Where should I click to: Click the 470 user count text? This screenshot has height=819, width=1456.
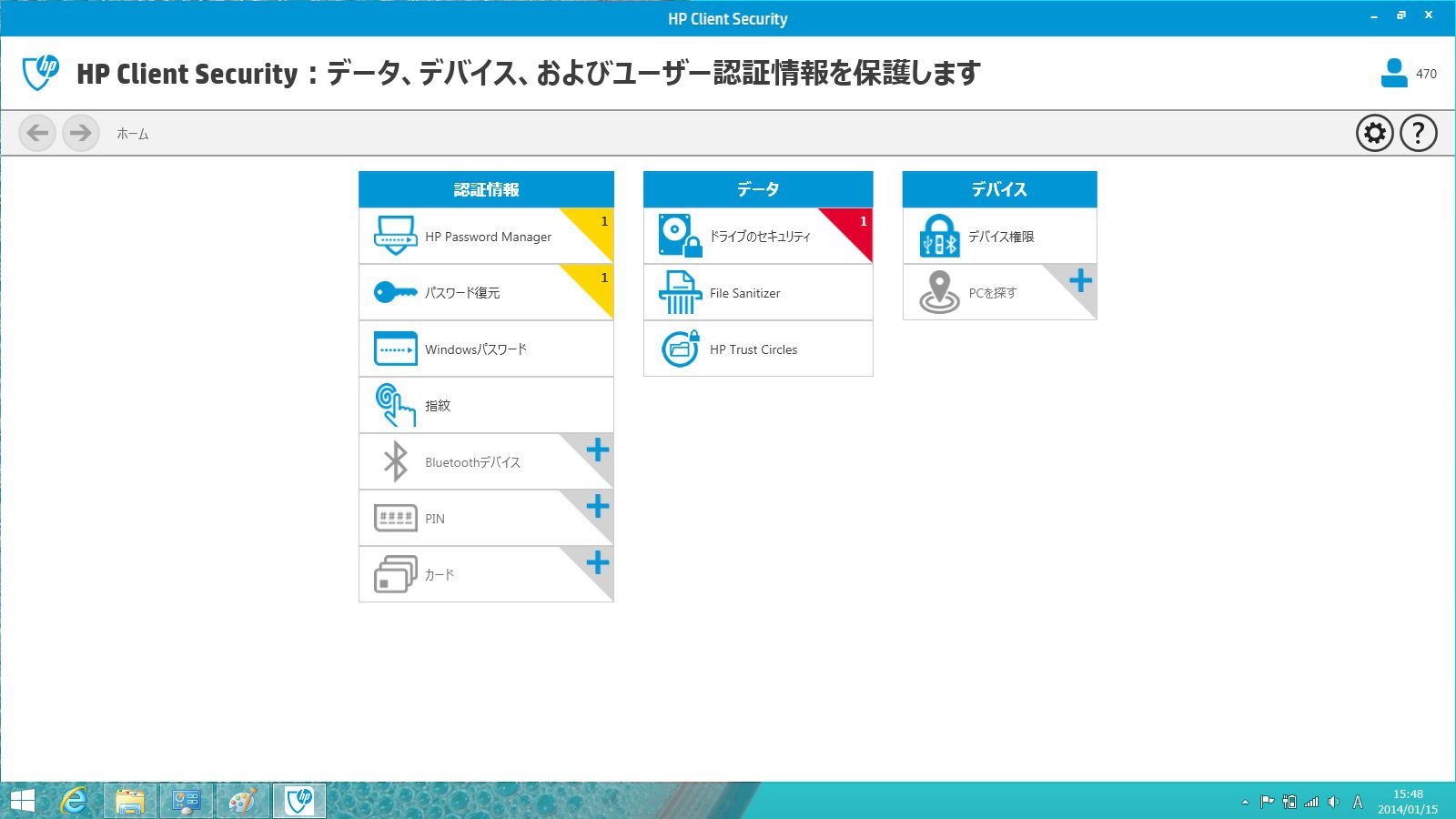pos(1426,74)
